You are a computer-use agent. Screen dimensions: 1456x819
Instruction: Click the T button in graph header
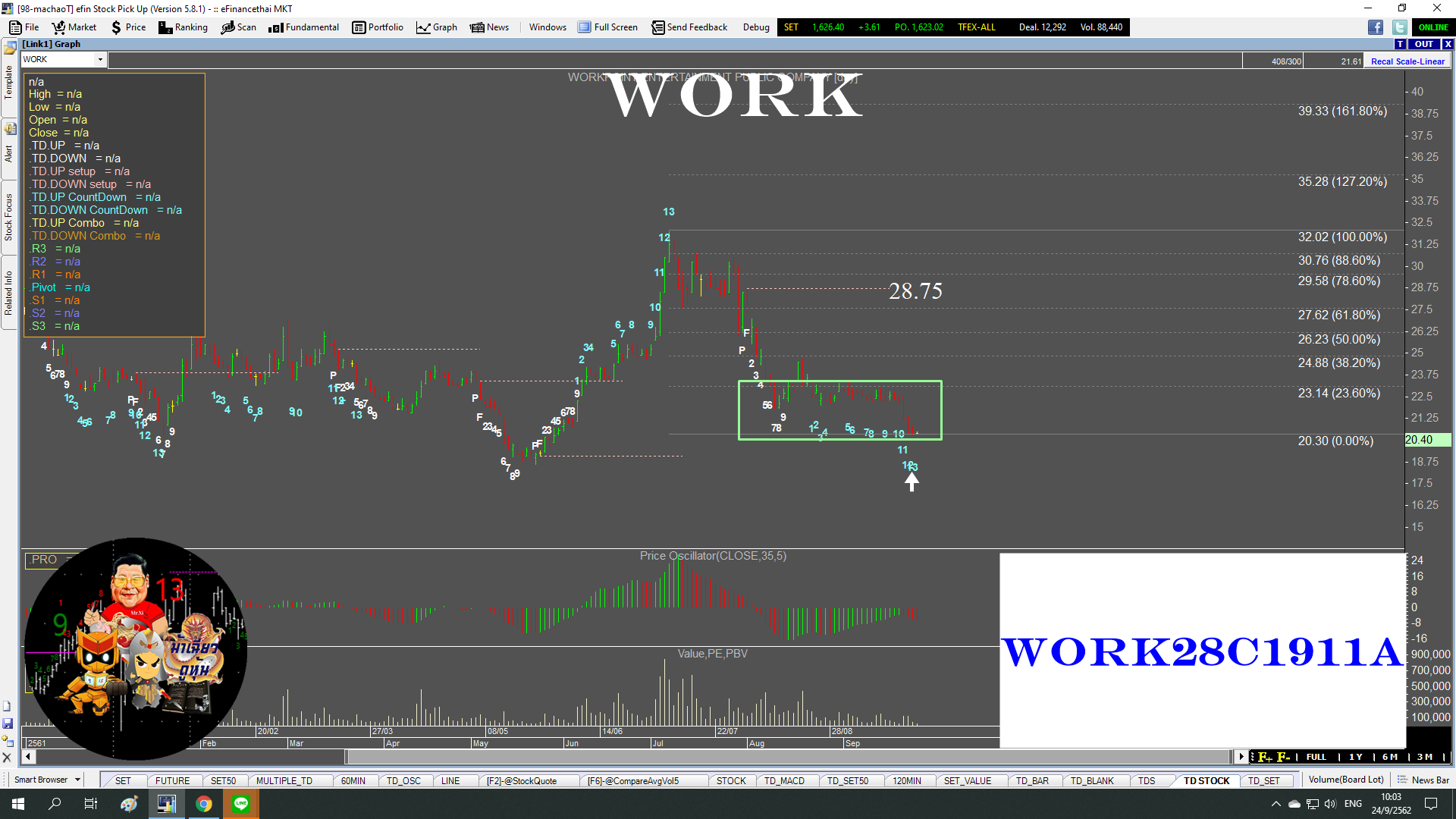click(x=1401, y=44)
